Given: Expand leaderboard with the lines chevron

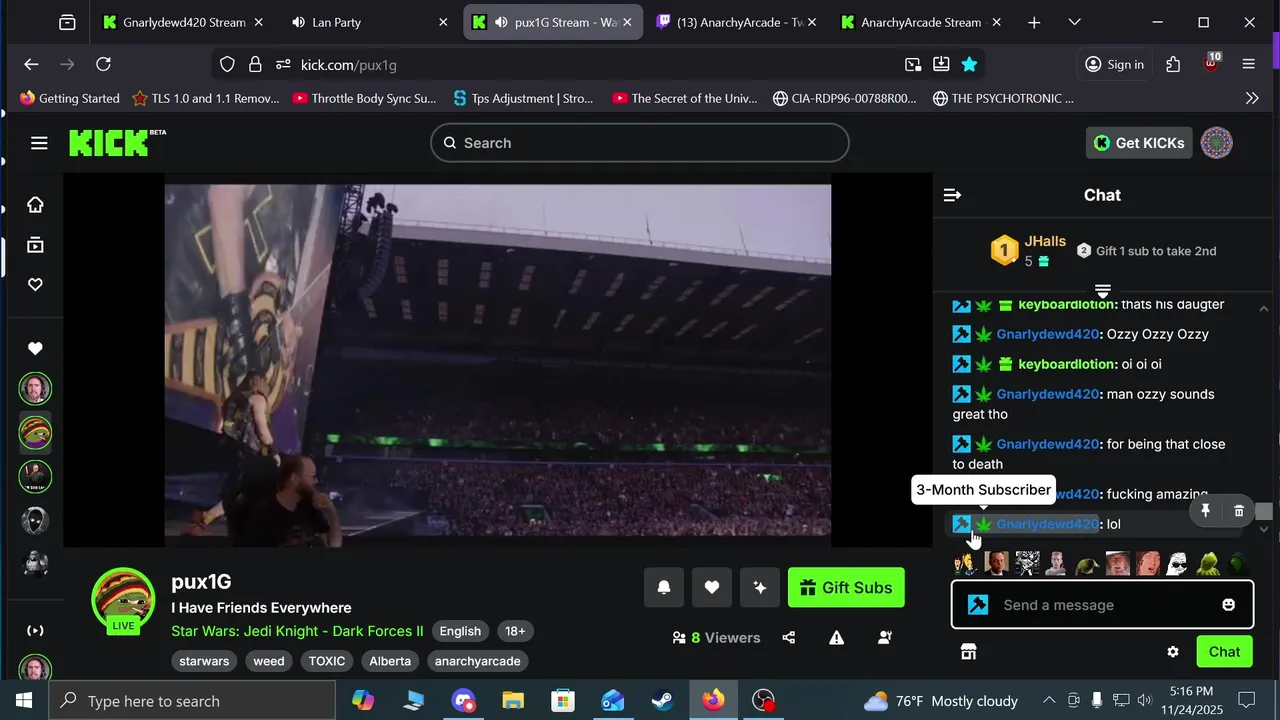Looking at the screenshot, I should pyautogui.click(x=1102, y=291).
